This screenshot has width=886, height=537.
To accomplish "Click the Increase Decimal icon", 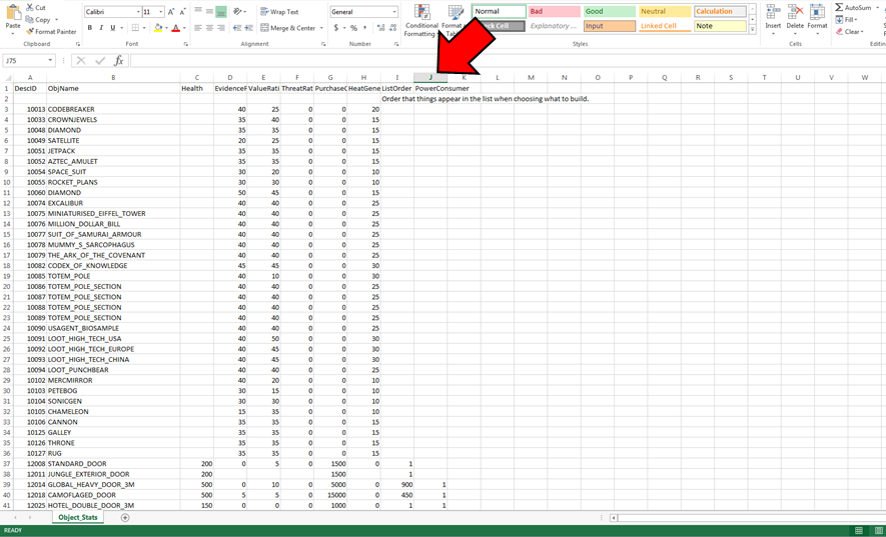I will click(380, 28).
